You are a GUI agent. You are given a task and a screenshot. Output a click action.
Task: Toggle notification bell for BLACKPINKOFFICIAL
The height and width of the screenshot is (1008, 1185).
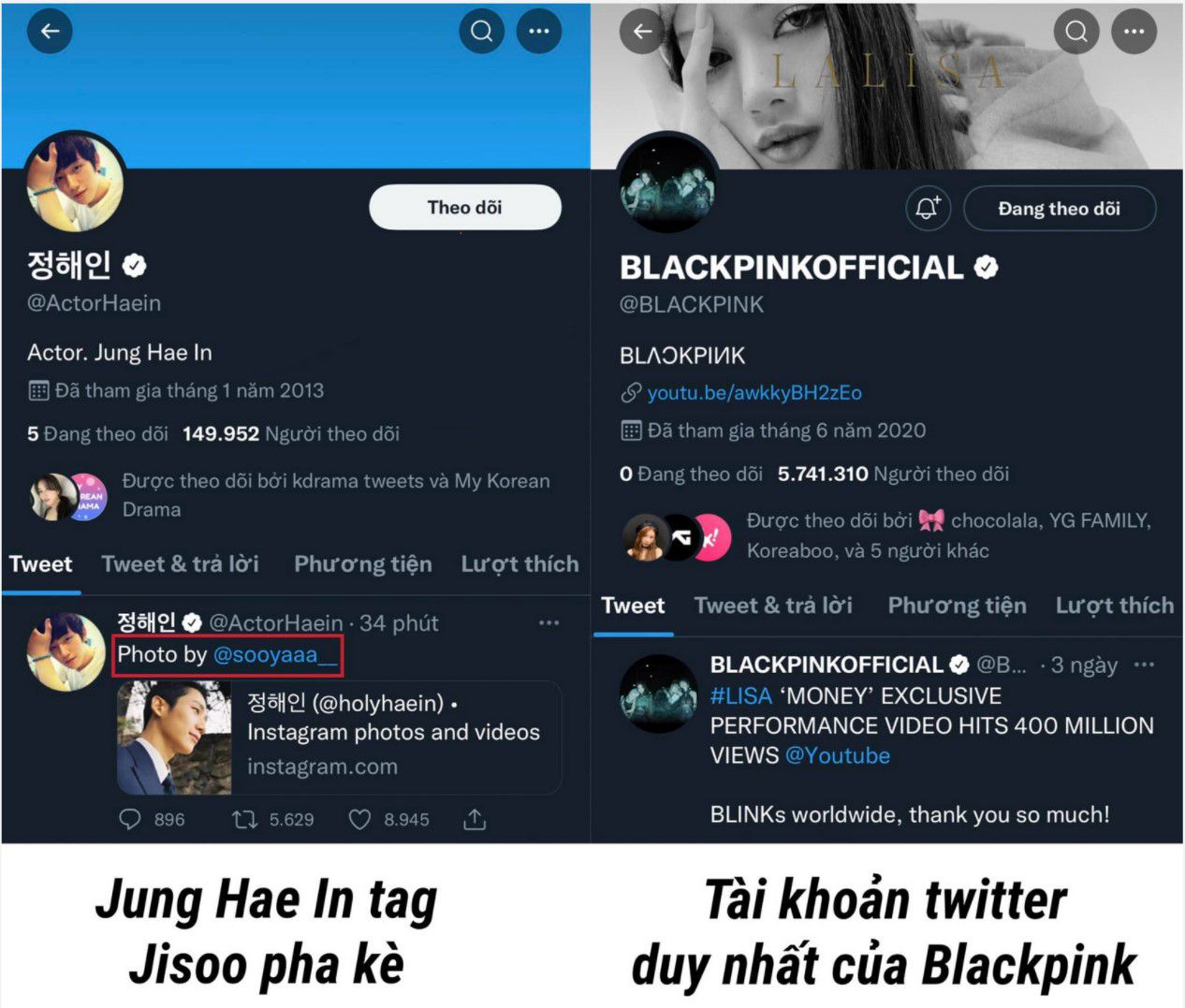pyautogui.click(x=928, y=208)
